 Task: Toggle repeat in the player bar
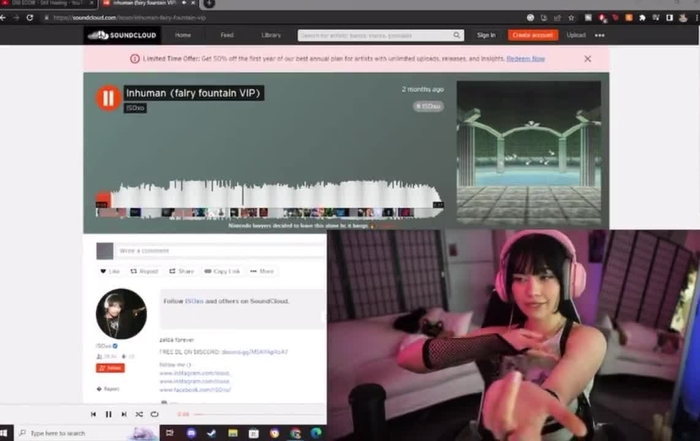(x=154, y=414)
